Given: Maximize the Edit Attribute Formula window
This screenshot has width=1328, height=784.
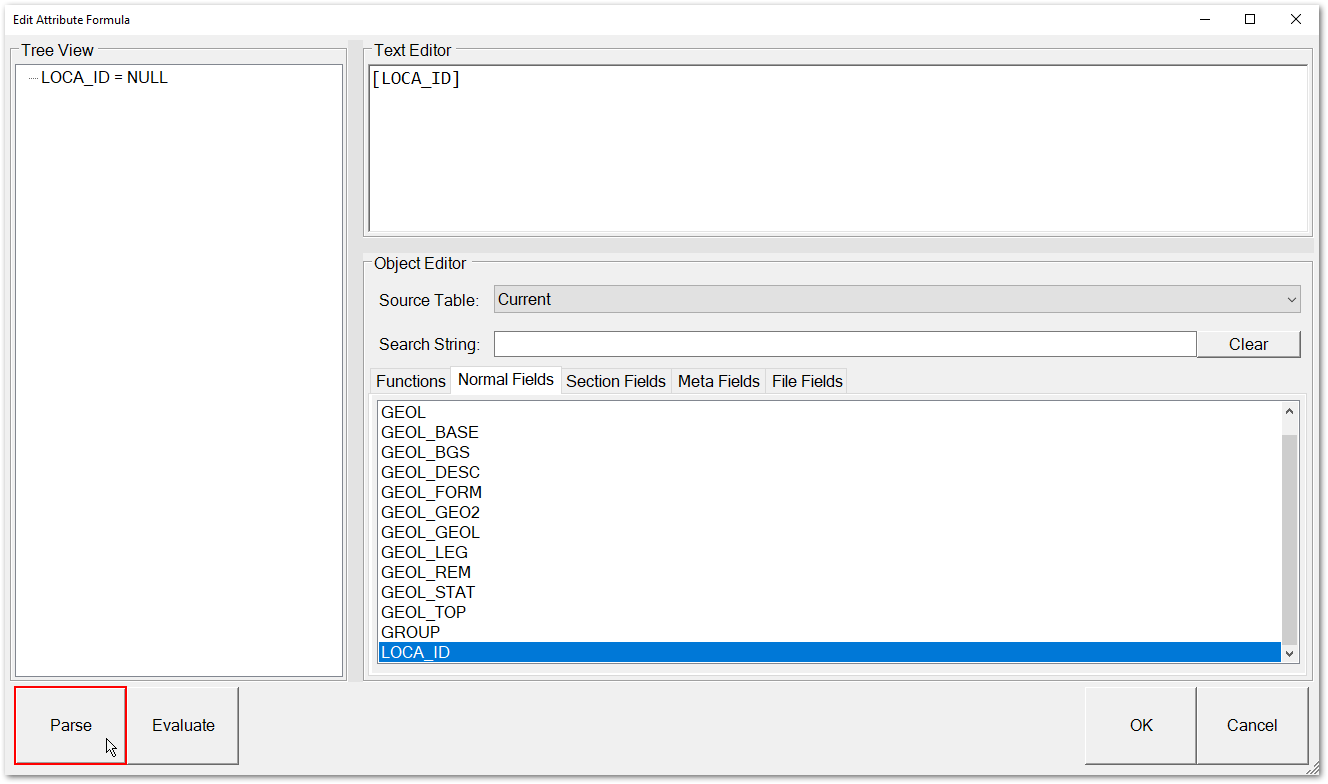Looking at the screenshot, I should pos(1250,19).
